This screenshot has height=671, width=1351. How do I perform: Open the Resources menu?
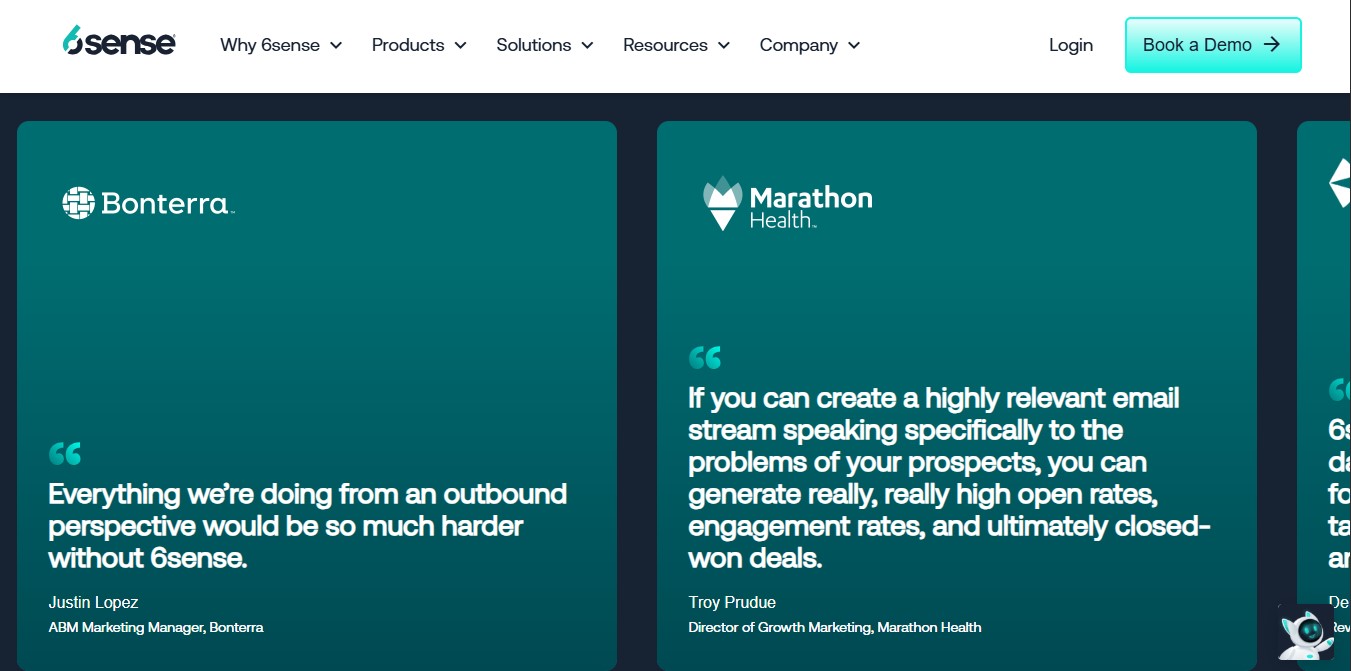pyautogui.click(x=676, y=45)
